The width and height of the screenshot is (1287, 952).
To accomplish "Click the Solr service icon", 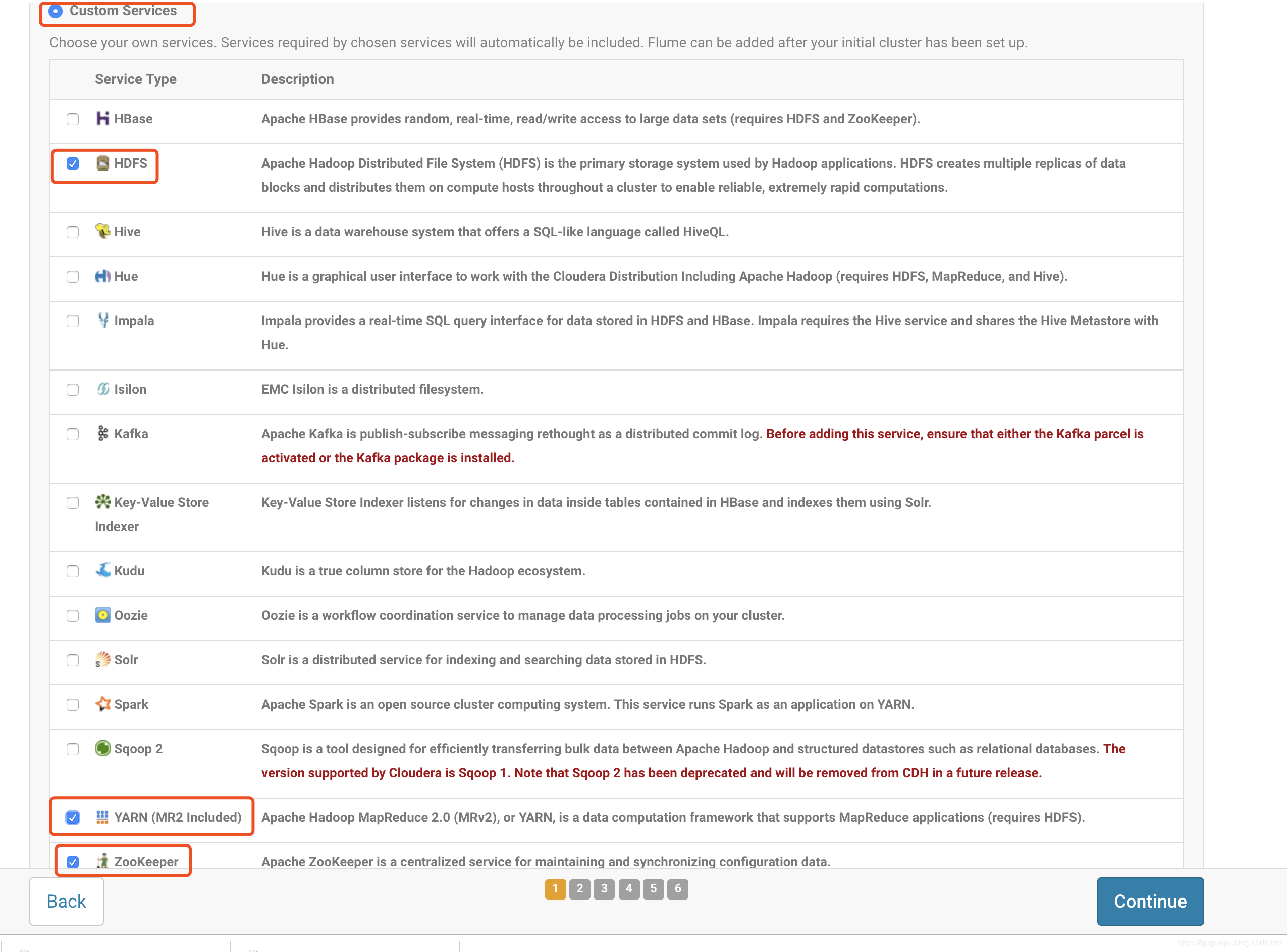I will coord(102,659).
